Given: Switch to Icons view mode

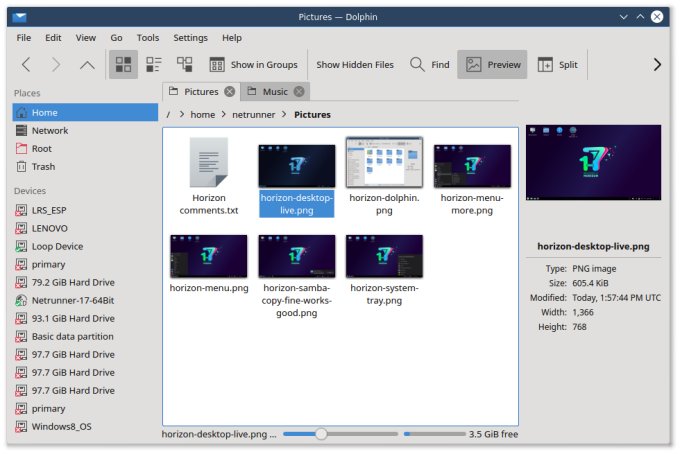Looking at the screenshot, I should point(124,64).
